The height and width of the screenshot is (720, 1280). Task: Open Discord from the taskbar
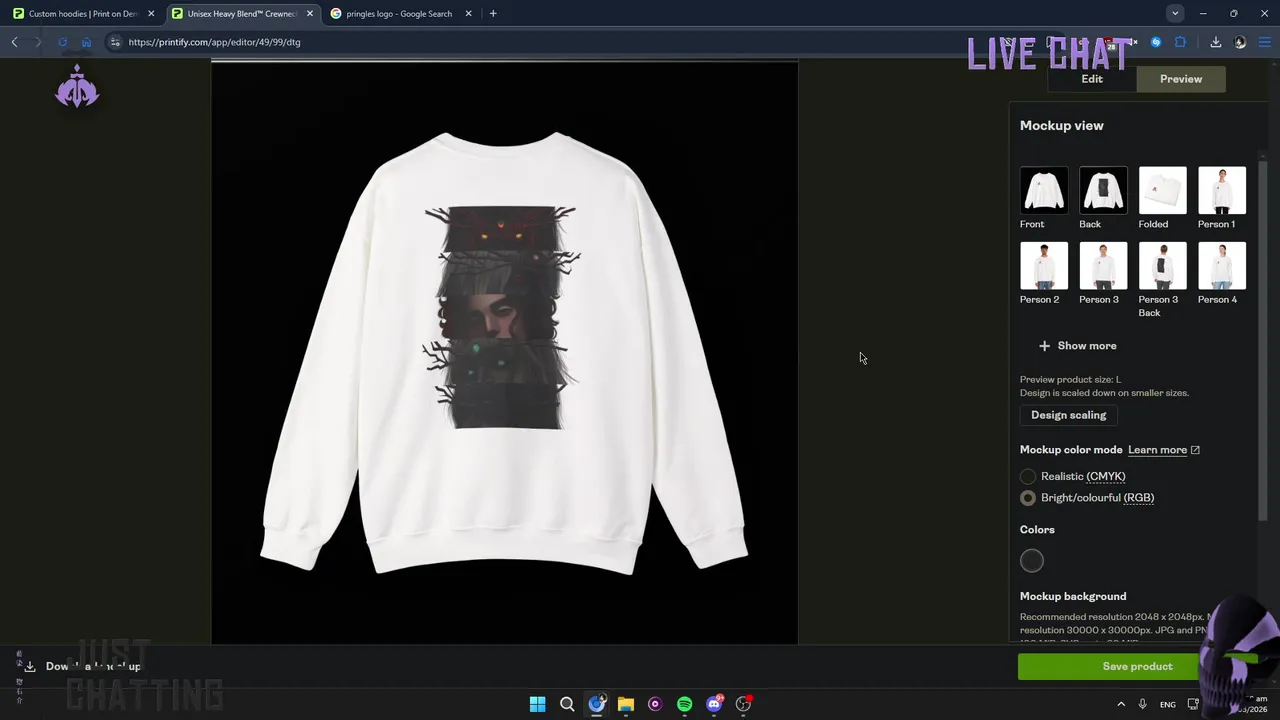tap(714, 704)
